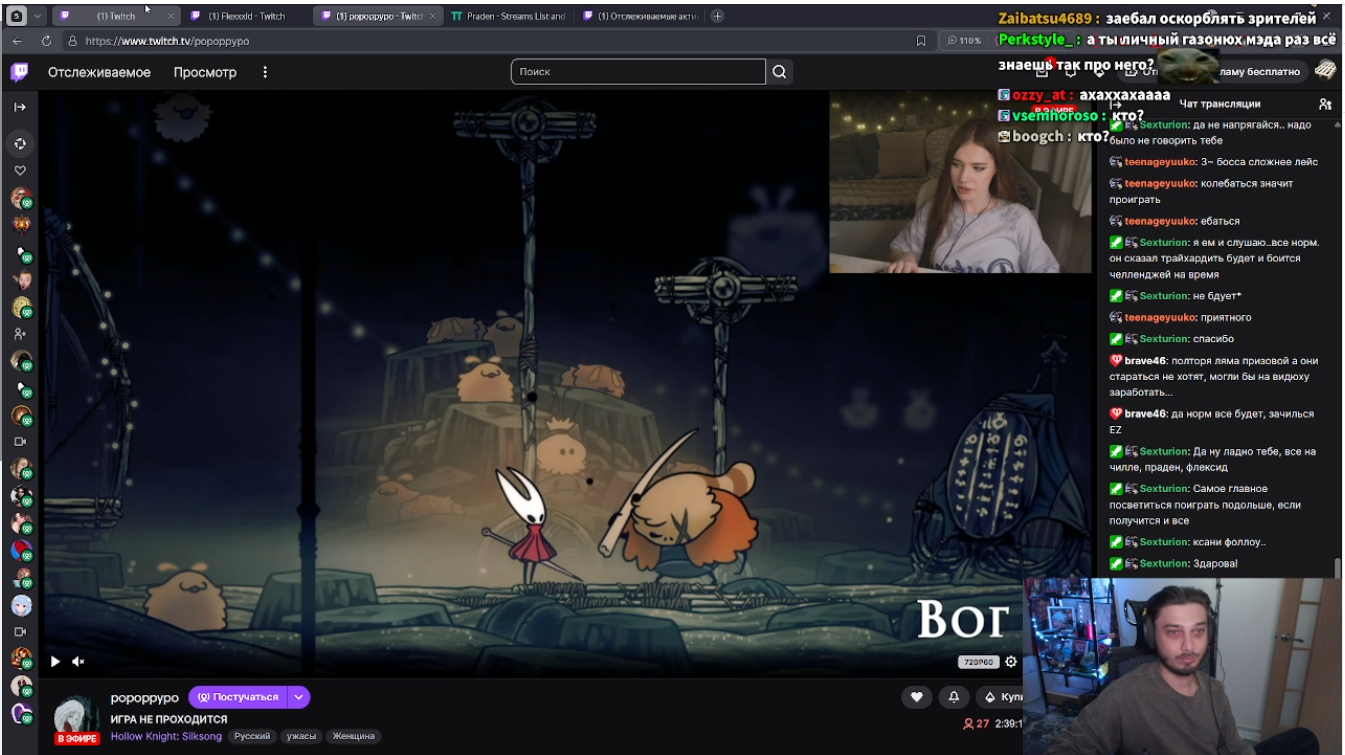
Task: Follow the channel with the heart button
Action: pos(916,697)
